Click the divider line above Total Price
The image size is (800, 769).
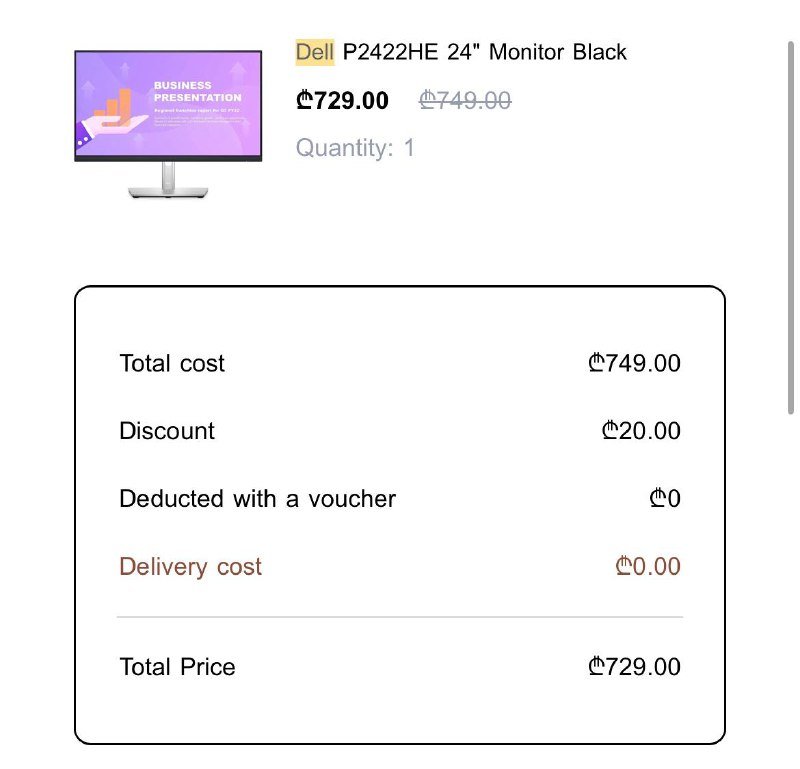click(400, 617)
